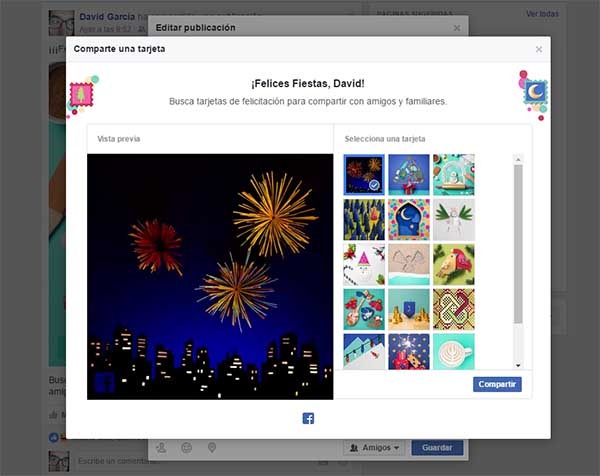
Task: Close the Comparte una tarjeta dialog
Action: [x=539, y=49]
